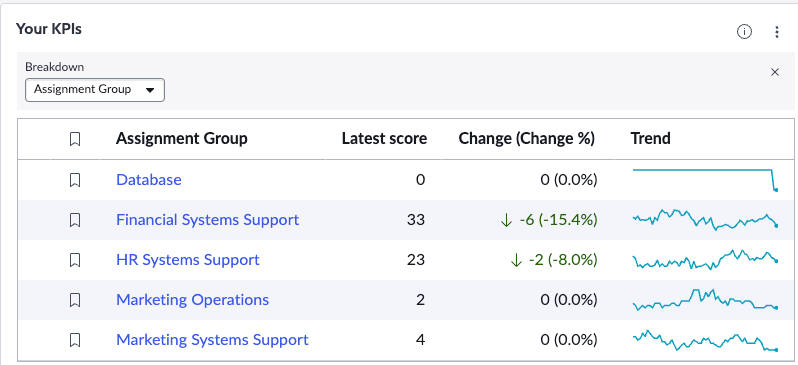Click the latest score value 23
The height and width of the screenshot is (365, 798).
[x=416, y=260]
